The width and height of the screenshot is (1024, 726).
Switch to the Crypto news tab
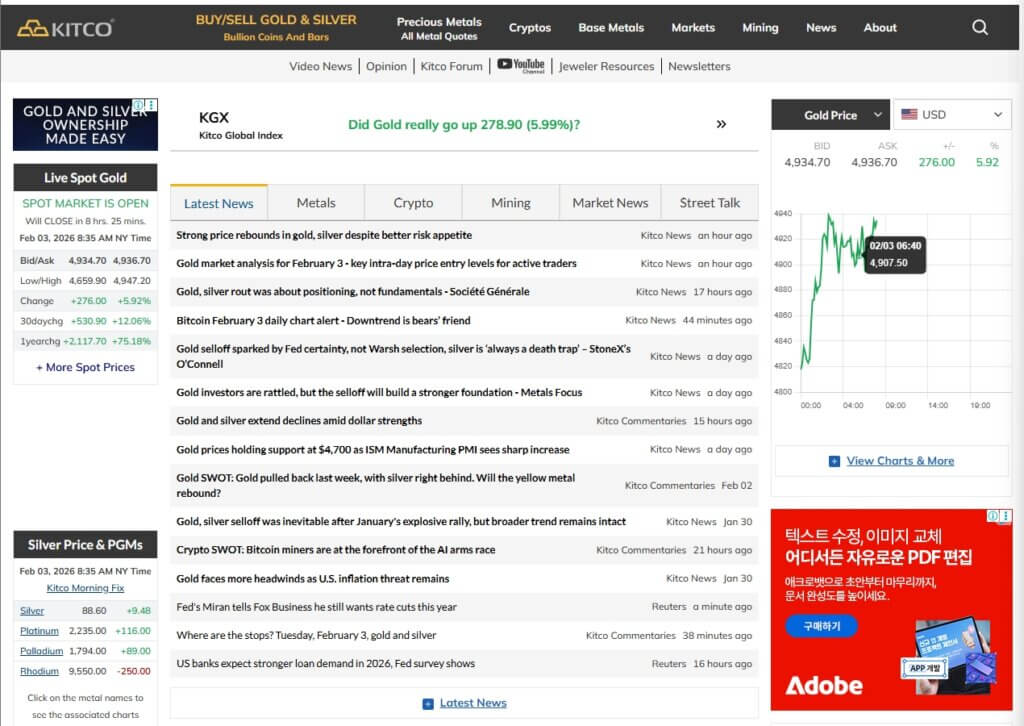click(x=413, y=203)
